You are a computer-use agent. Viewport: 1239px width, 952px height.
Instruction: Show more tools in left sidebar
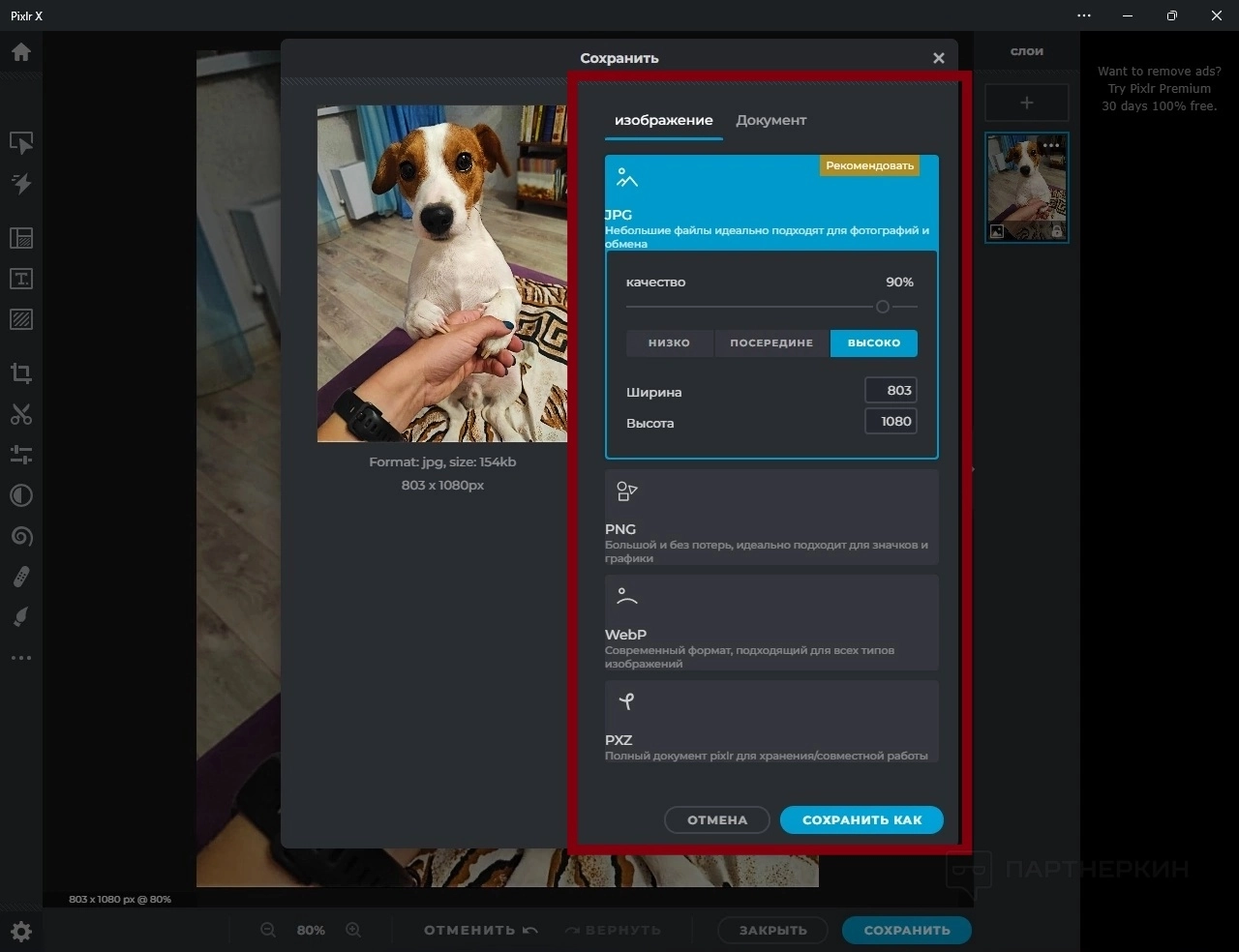pos(21,658)
